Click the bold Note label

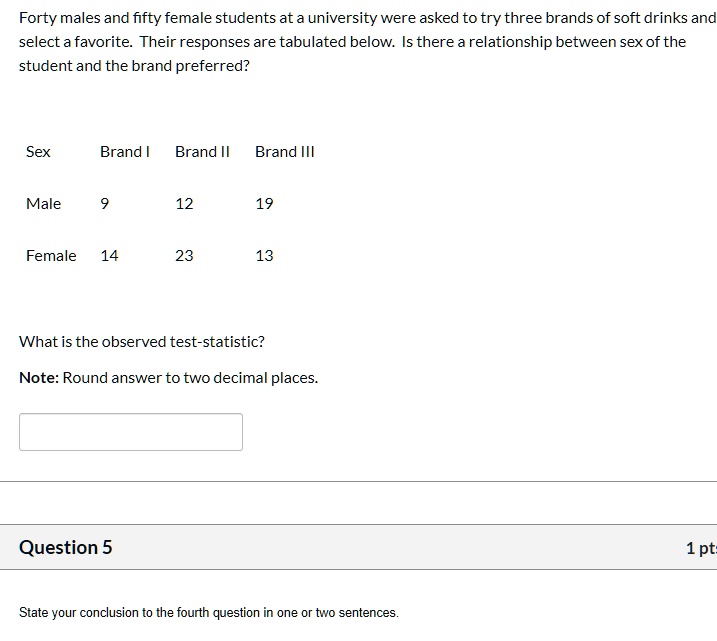(39, 378)
